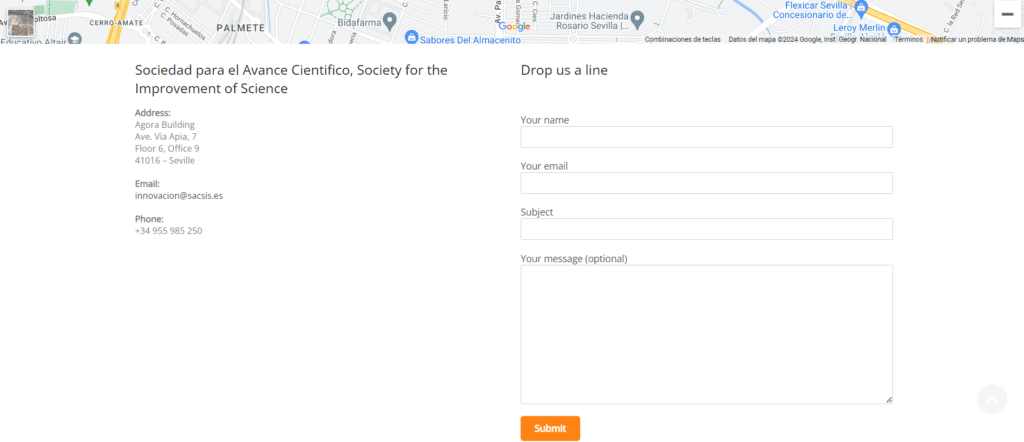
Task: Click the Jardines Hacienda Rosario Sevilla pin
Action: [637, 18]
